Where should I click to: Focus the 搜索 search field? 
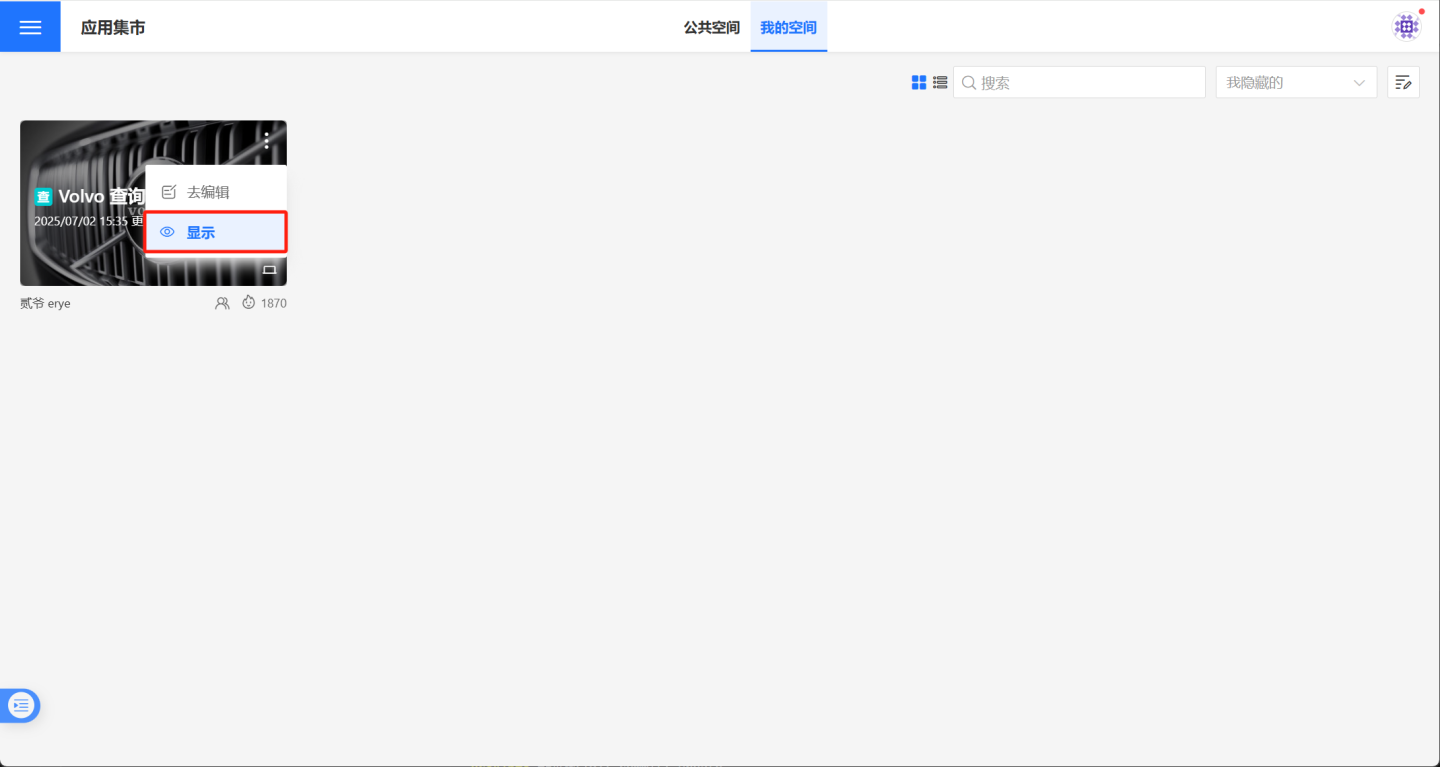point(1090,83)
